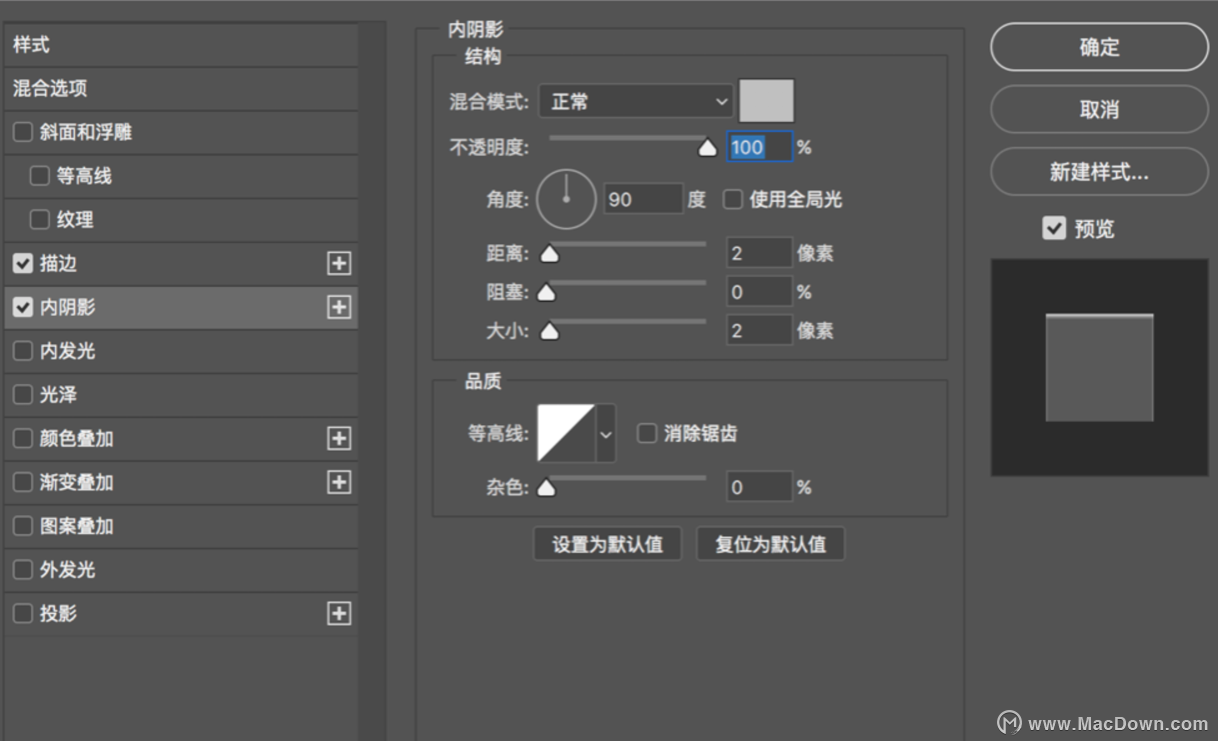Screen dimensions: 1218x741
Task: Open the 等高线 contour picker arrow
Action: point(605,433)
